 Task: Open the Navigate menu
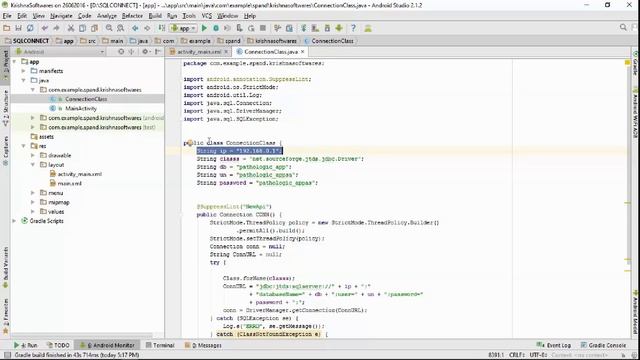(61, 16)
